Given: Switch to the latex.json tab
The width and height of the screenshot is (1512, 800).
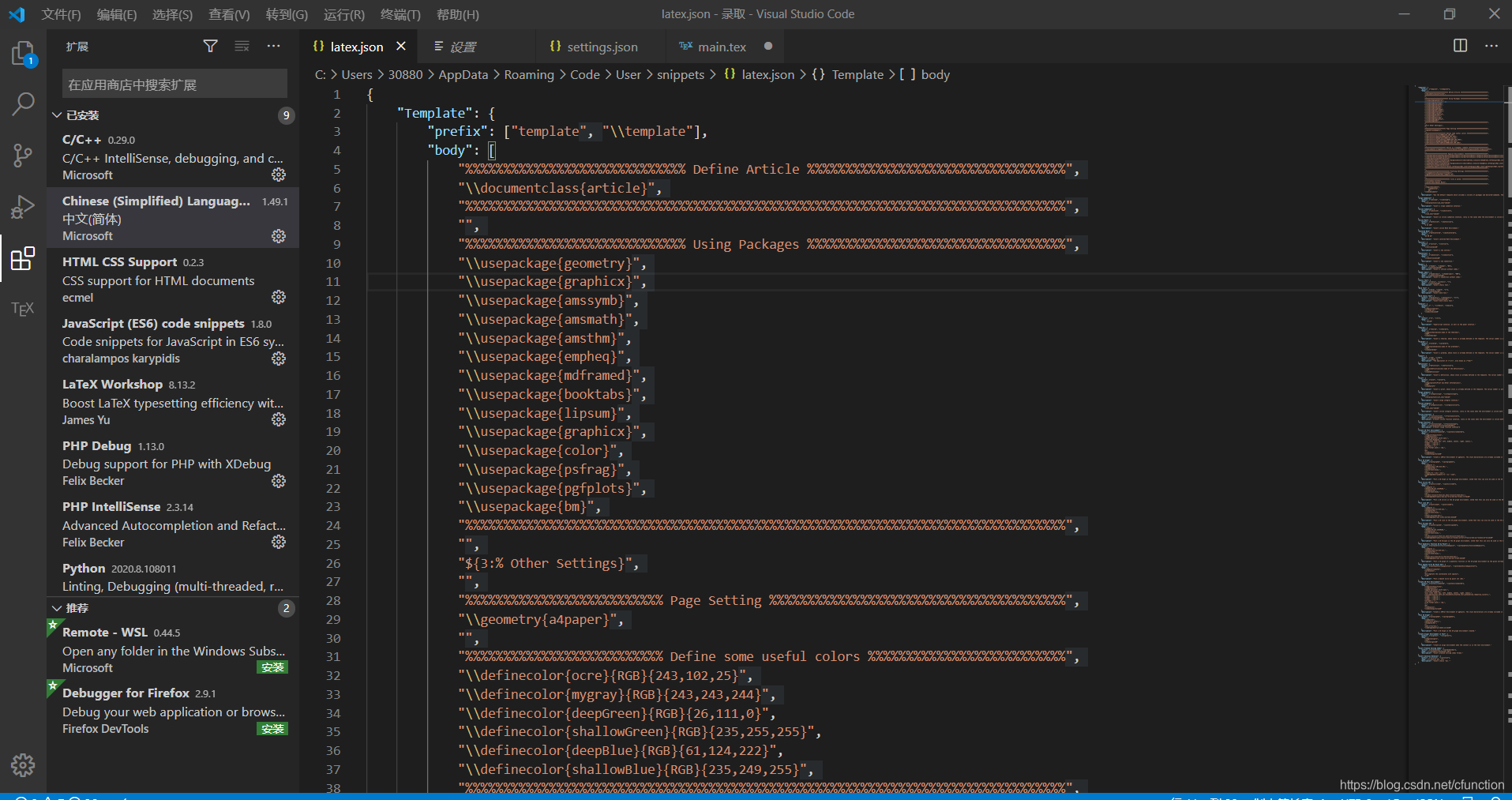Looking at the screenshot, I should (x=356, y=47).
